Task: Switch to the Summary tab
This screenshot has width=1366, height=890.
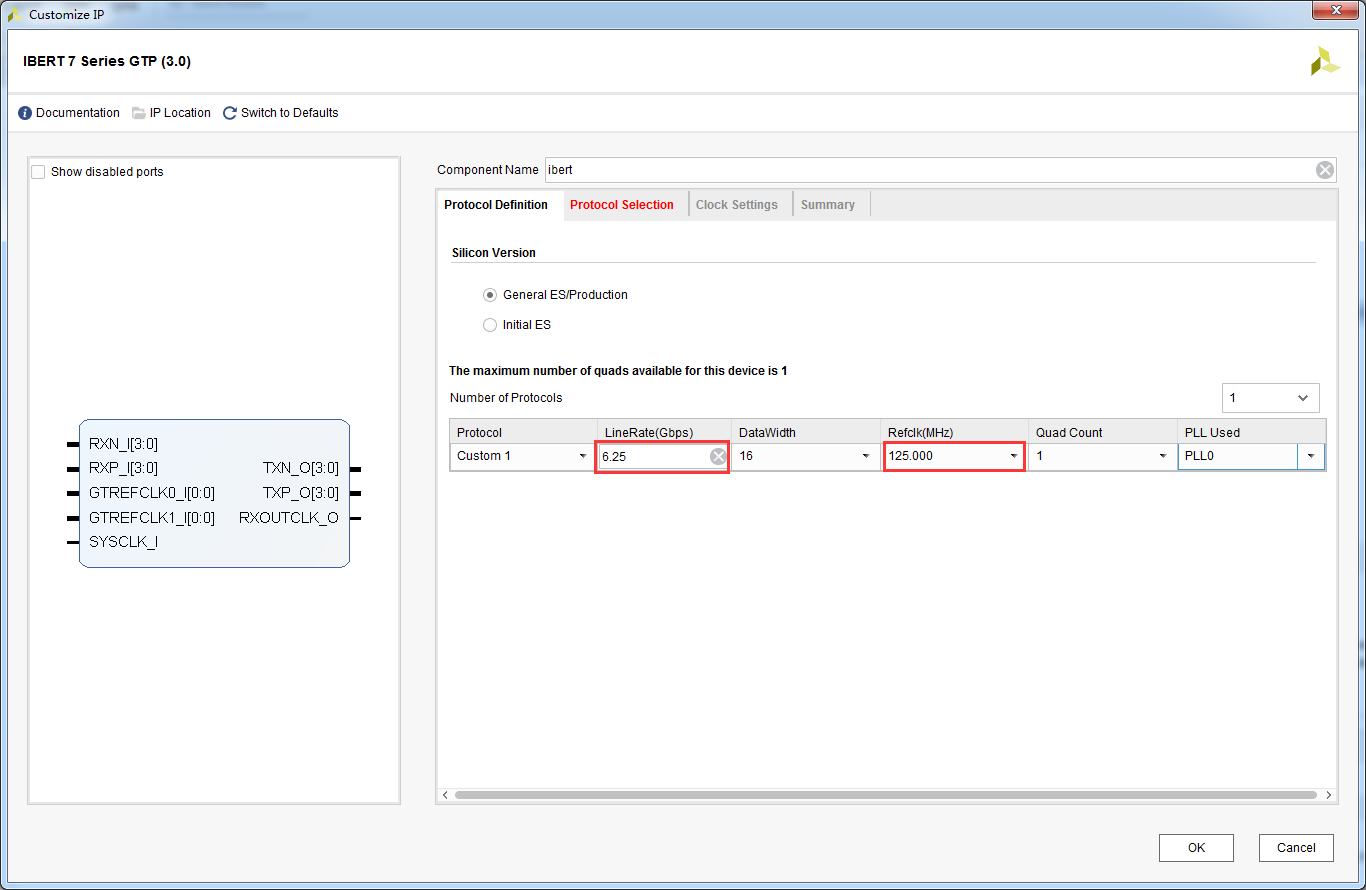Action: tap(828, 205)
